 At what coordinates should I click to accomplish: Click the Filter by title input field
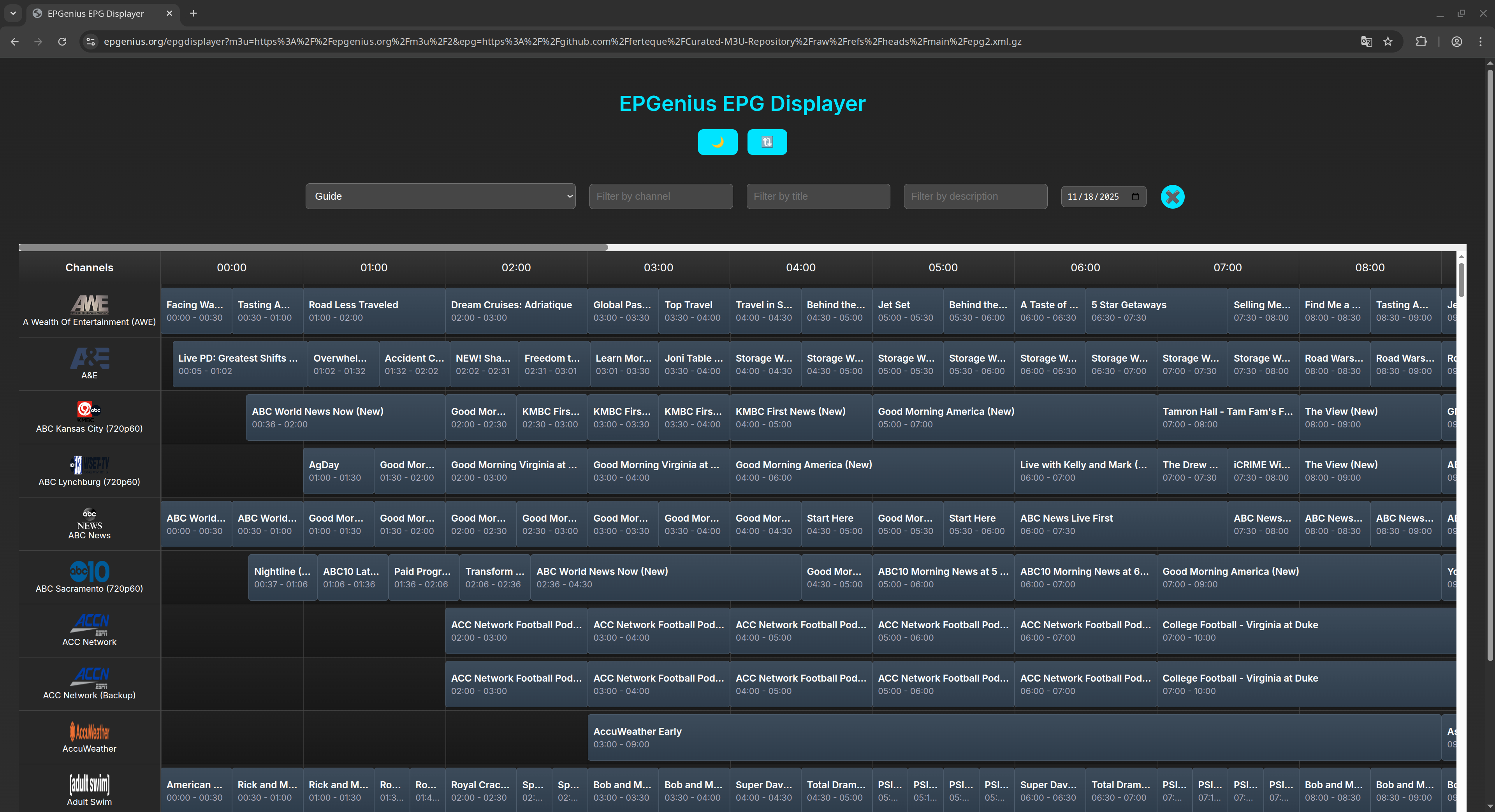pyautogui.click(x=818, y=196)
